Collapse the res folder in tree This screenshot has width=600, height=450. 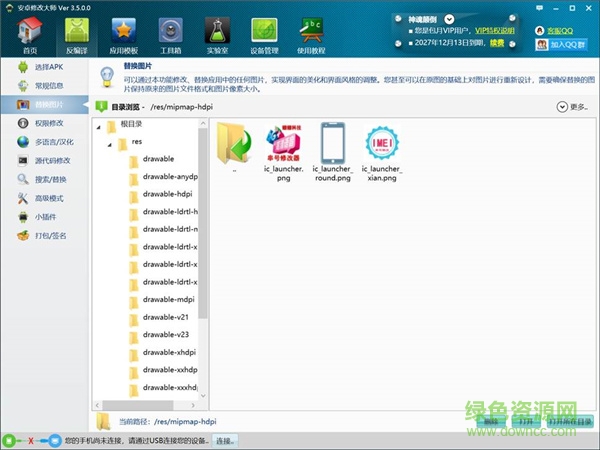pos(110,143)
